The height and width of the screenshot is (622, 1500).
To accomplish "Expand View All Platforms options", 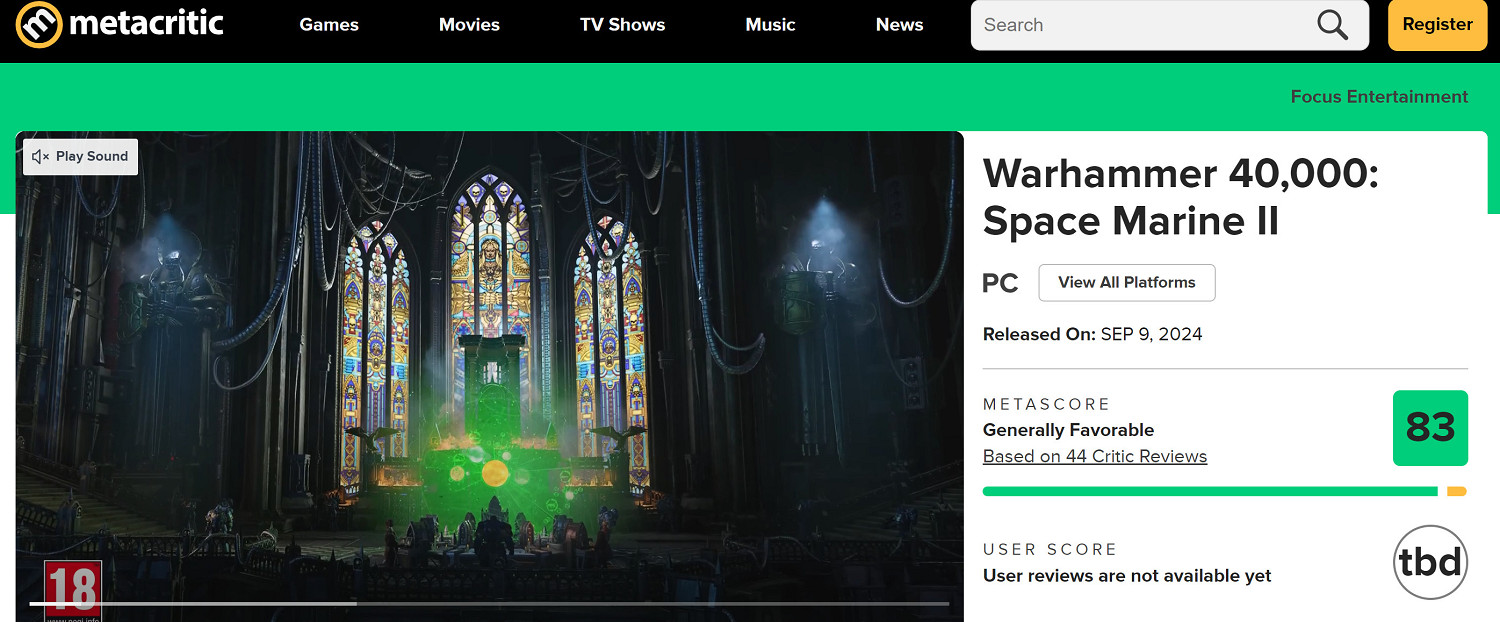I will [x=1127, y=283].
